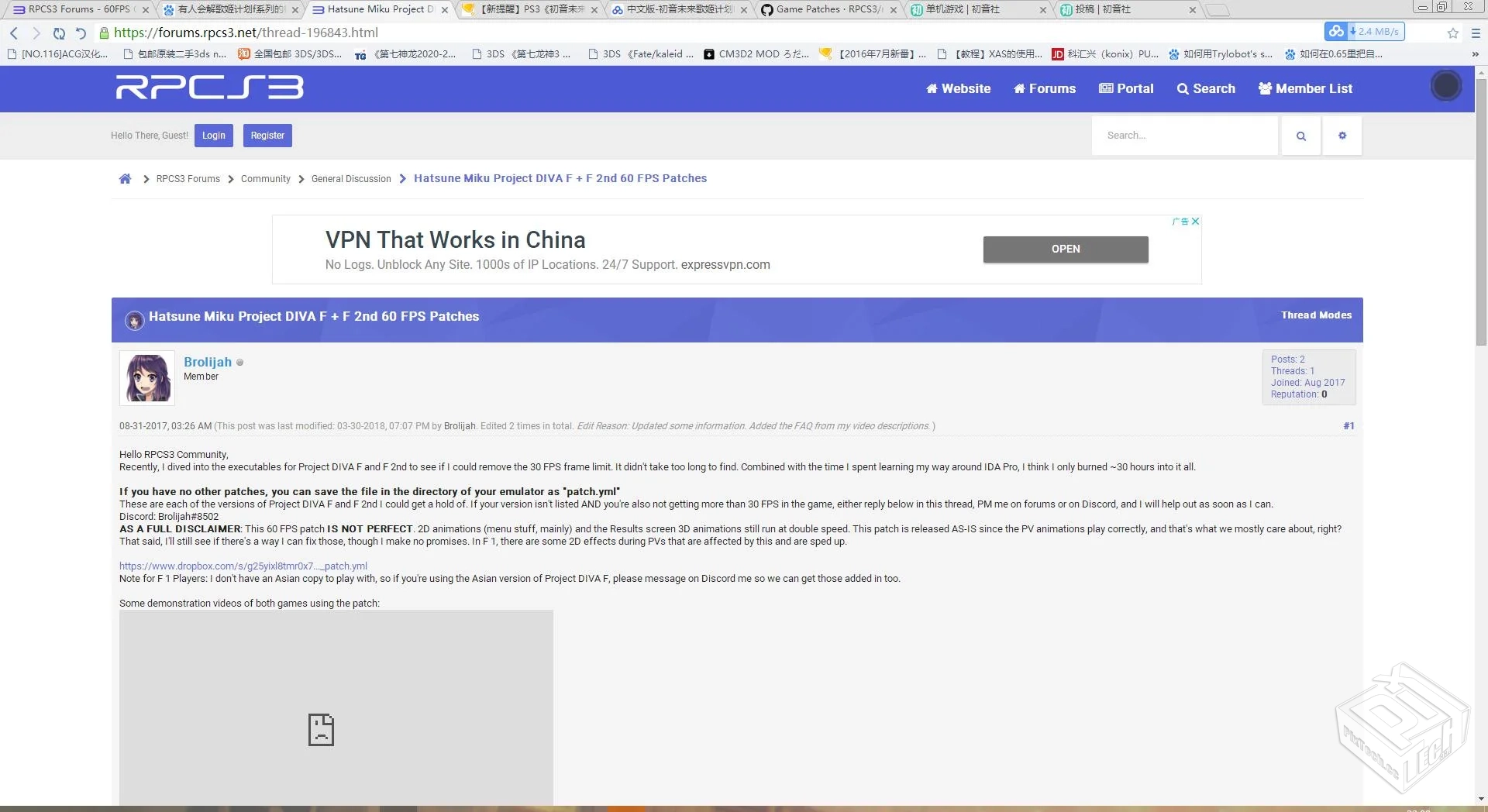Click the browser back arrow
The height and width of the screenshot is (812, 1488).
[x=14, y=33]
